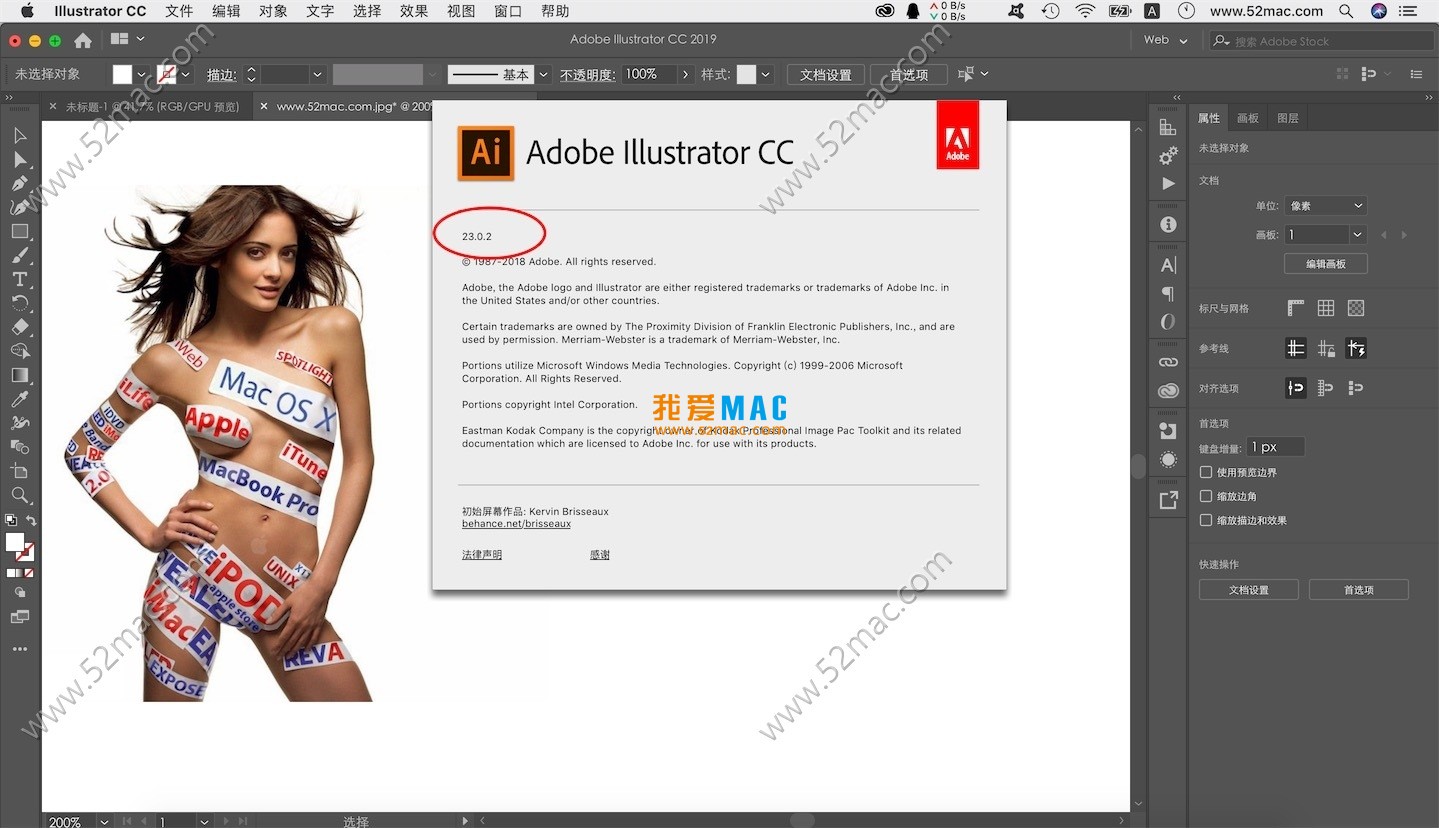Select the Eyedropper tool
This screenshot has width=1439, height=828.
click(20, 399)
